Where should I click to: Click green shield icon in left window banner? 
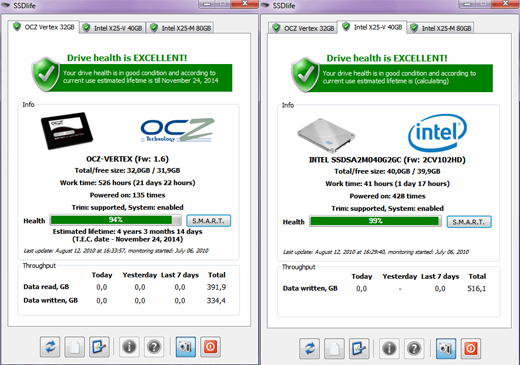46,74
